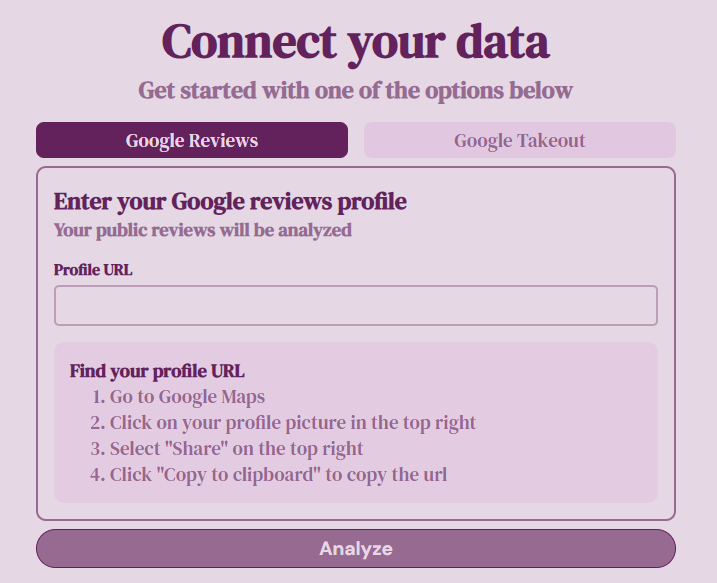Click the "Profile URL" field label

[93, 270]
